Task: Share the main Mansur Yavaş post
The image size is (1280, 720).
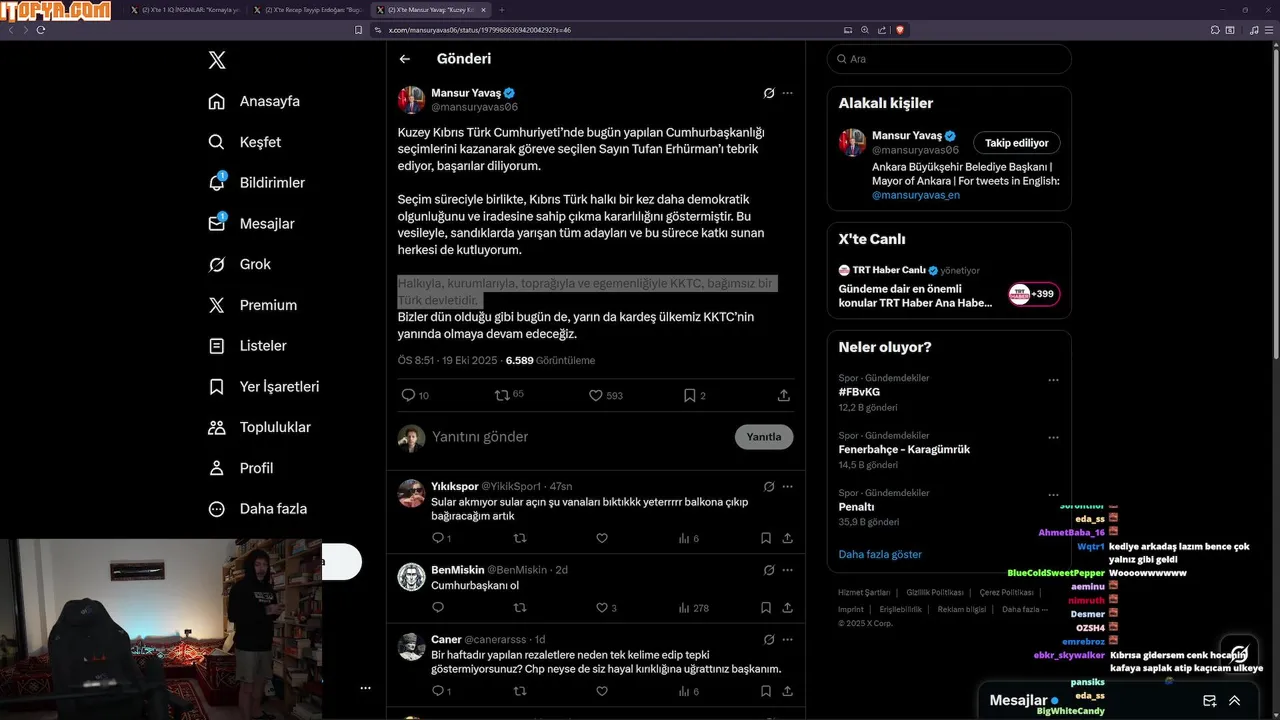Action: (x=784, y=395)
